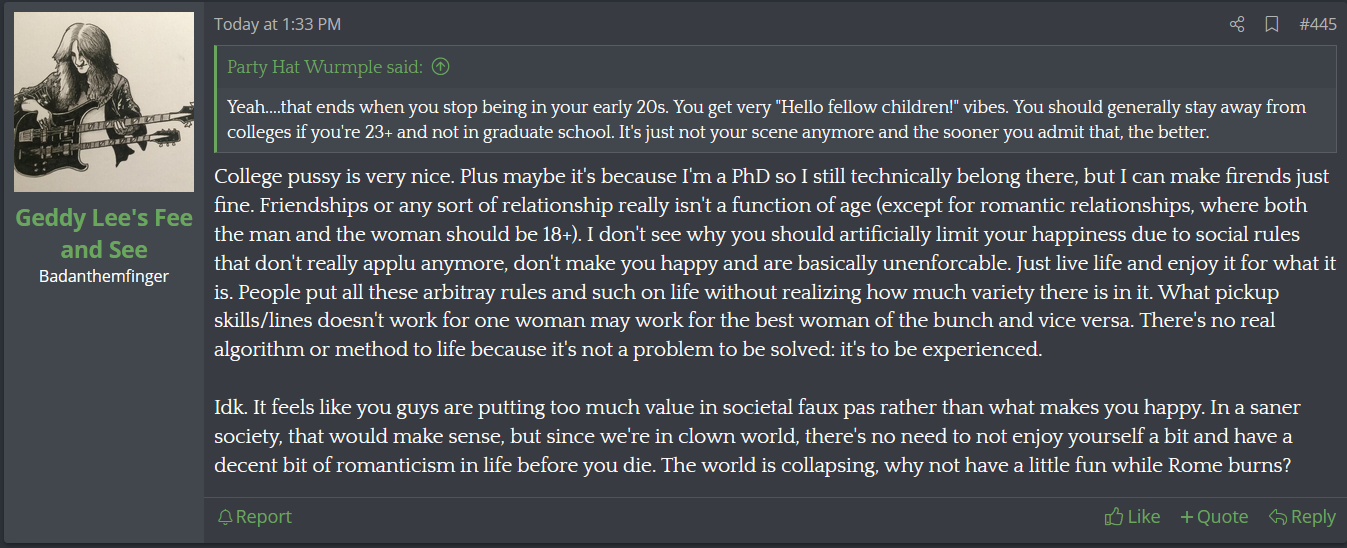Click the quoted "Hello fellow children" message text
This screenshot has width=1347, height=548.
766,120
